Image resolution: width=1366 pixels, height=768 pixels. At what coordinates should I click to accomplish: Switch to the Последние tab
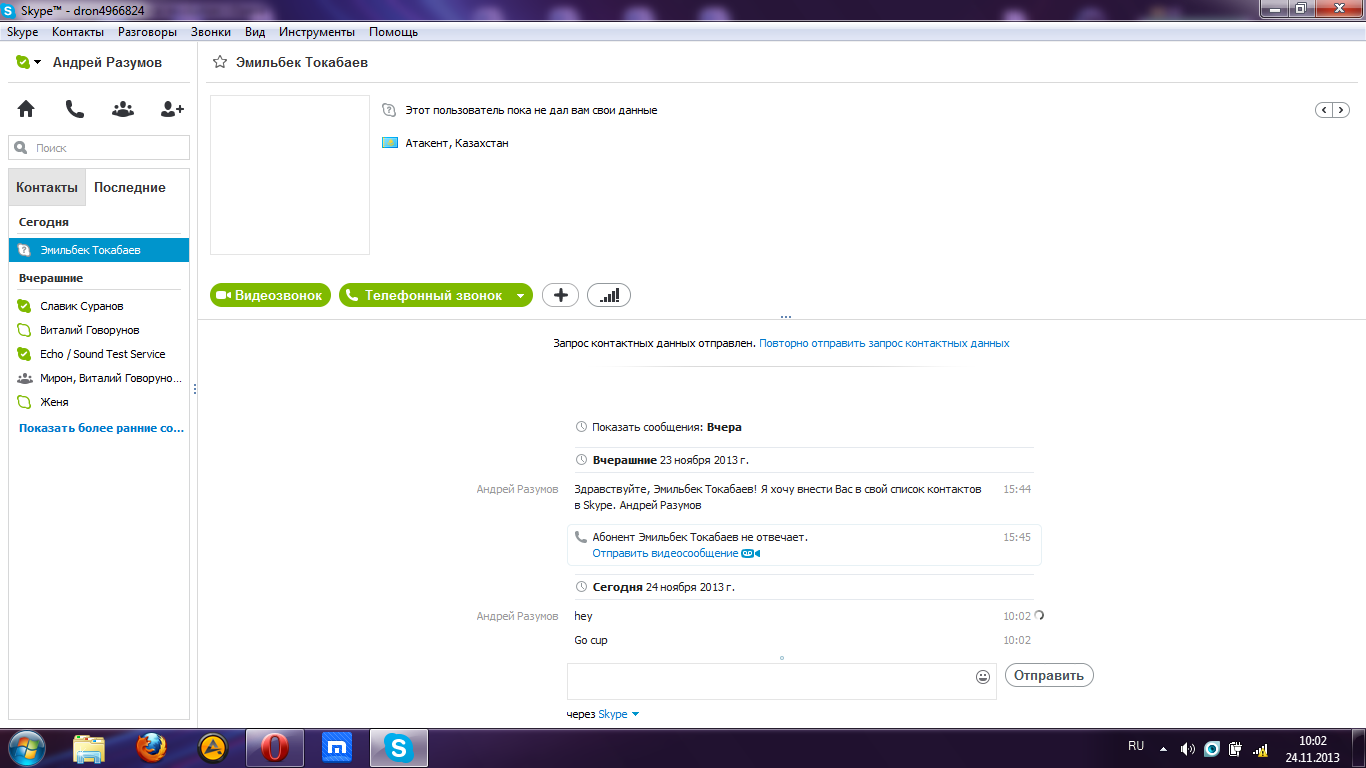click(130, 187)
